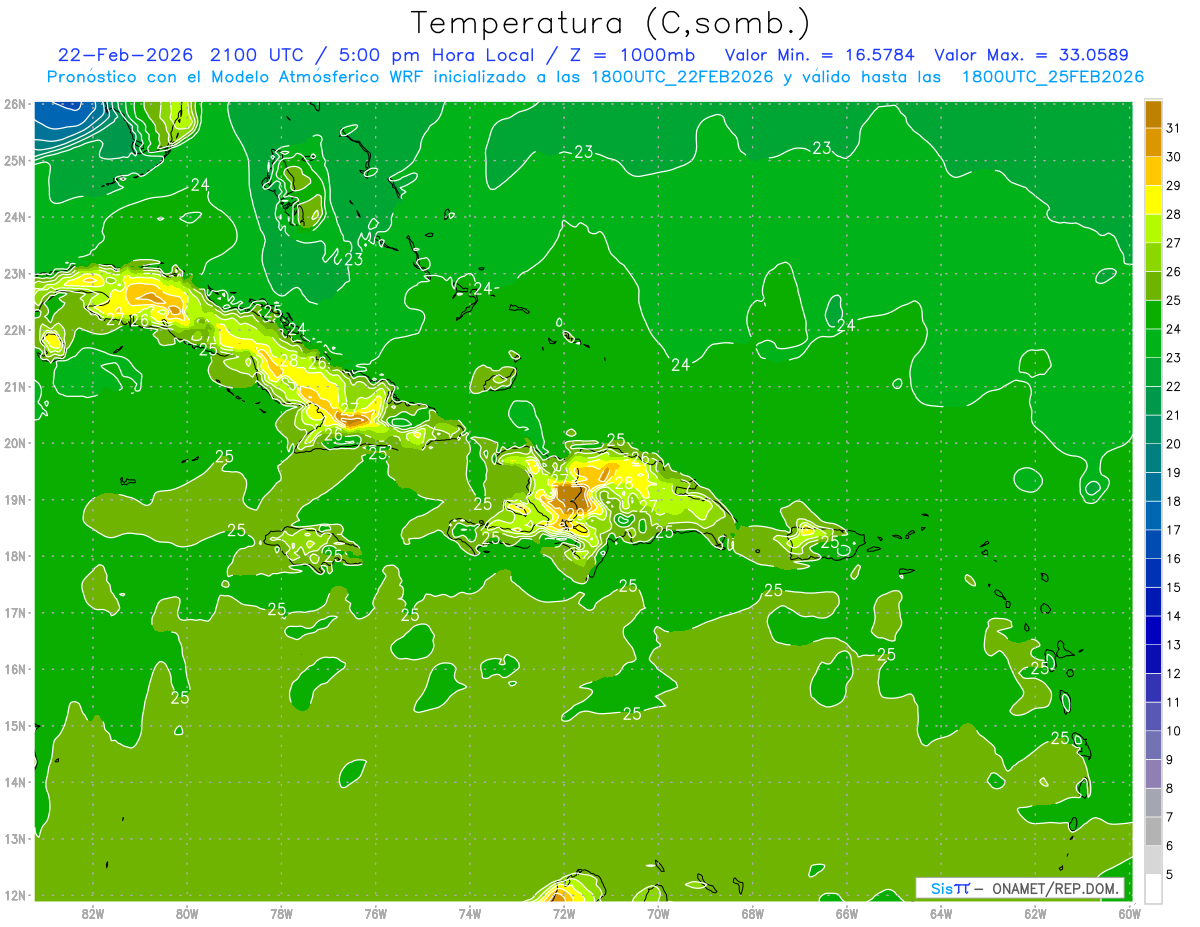
Task: Click the '1800UTC_25FEB2026' valid-until timestamp
Action: [1053, 77]
